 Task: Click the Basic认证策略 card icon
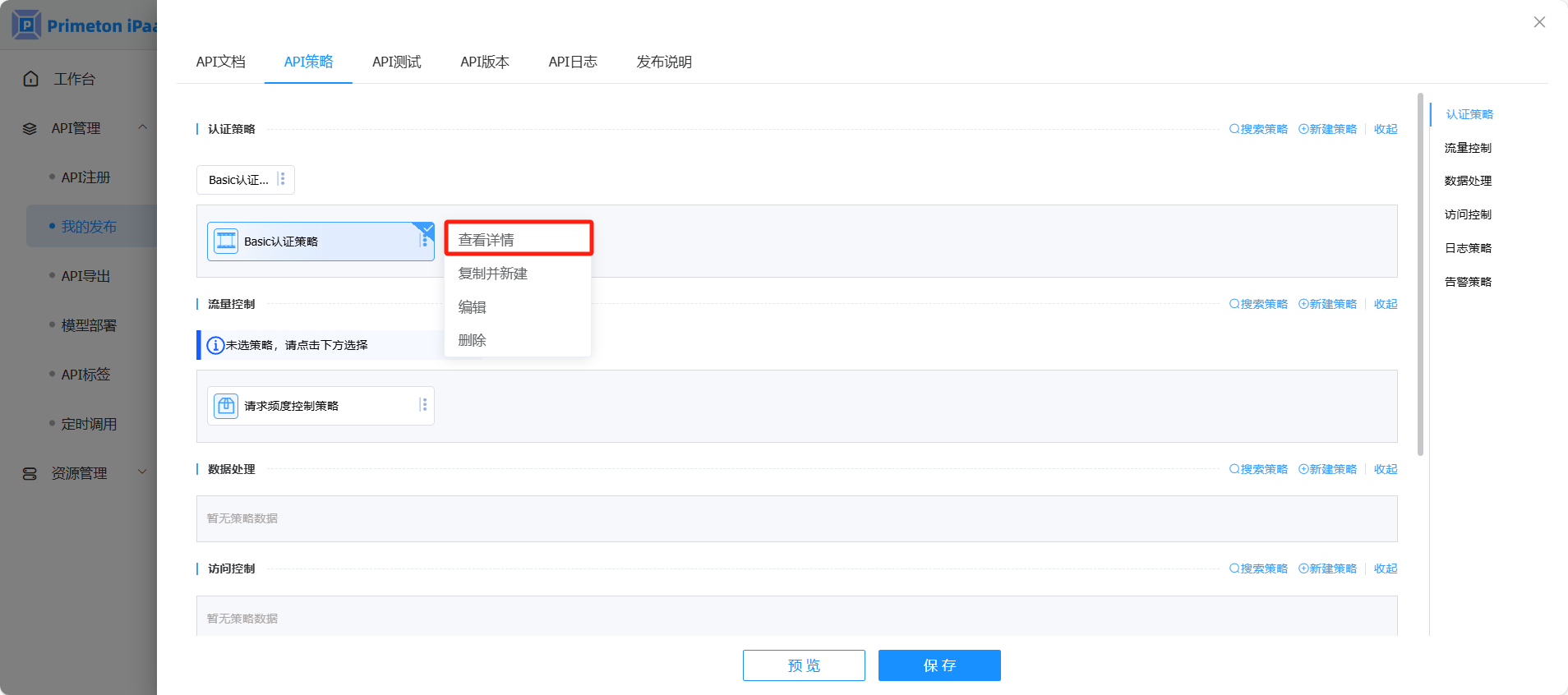click(226, 242)
